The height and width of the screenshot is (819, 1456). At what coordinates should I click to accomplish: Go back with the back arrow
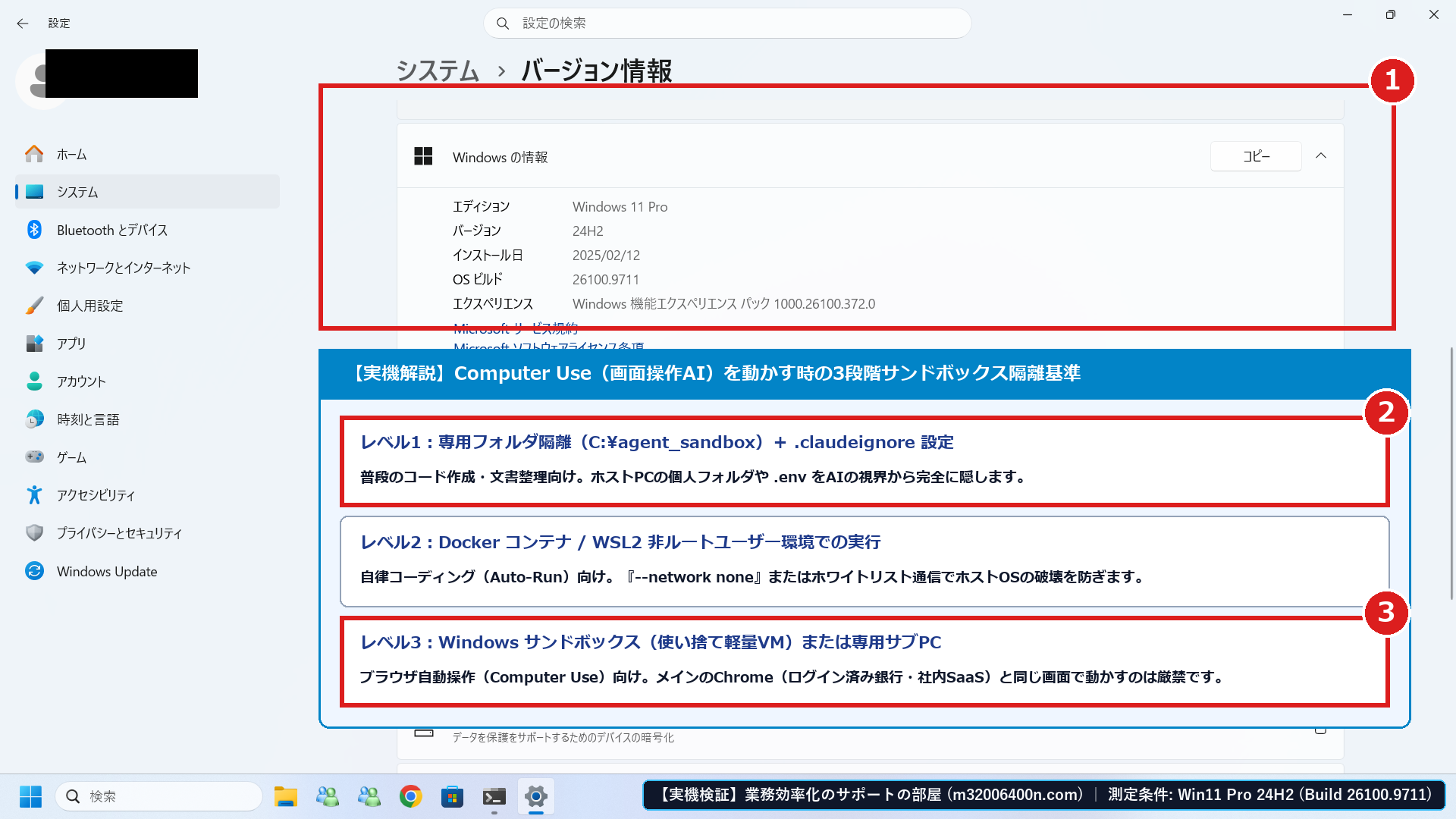click(x=23, y=24)
